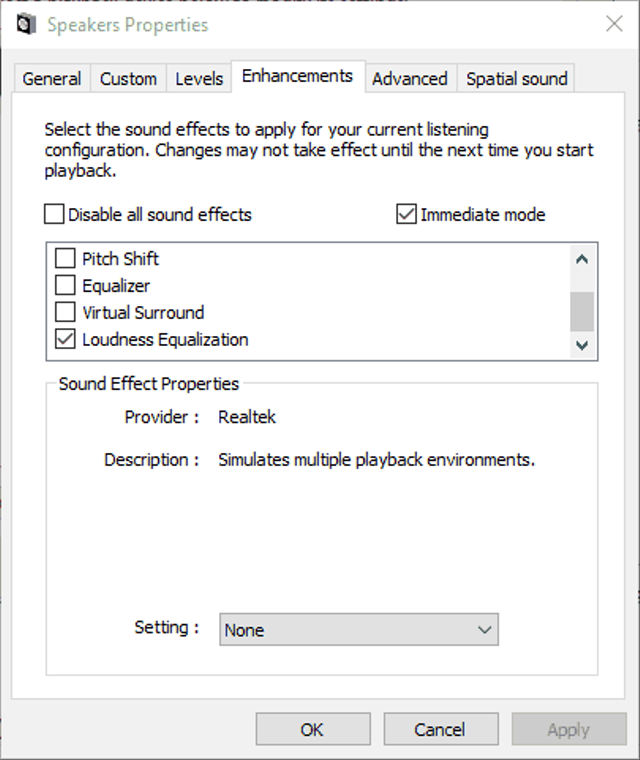Click the Cancel button
This screenshot has width=640, height=760.
[x=440, y=730]
